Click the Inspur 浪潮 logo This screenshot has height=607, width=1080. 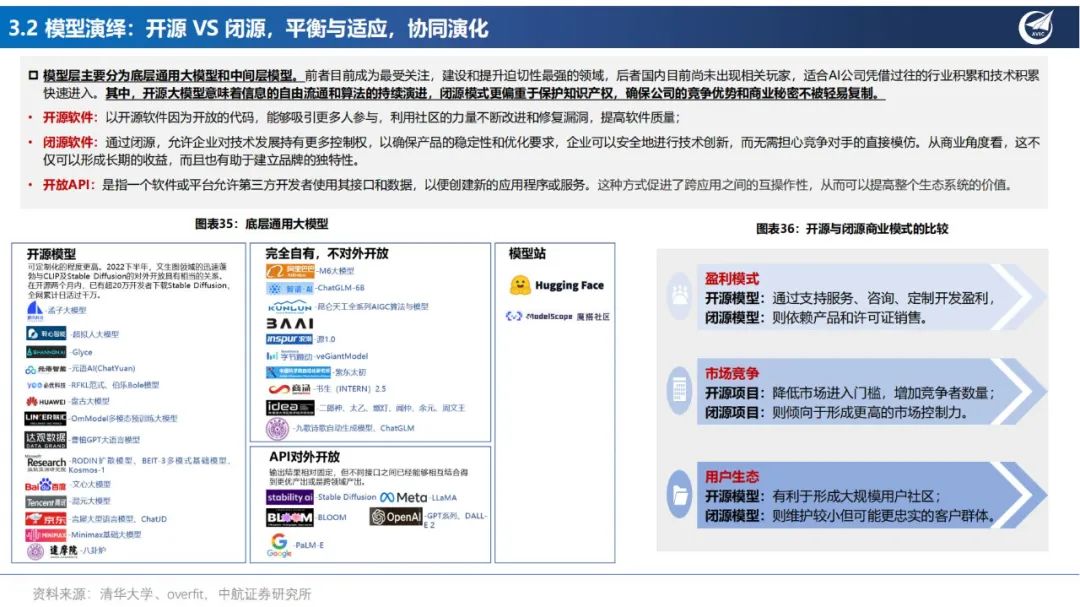(290, 339)
